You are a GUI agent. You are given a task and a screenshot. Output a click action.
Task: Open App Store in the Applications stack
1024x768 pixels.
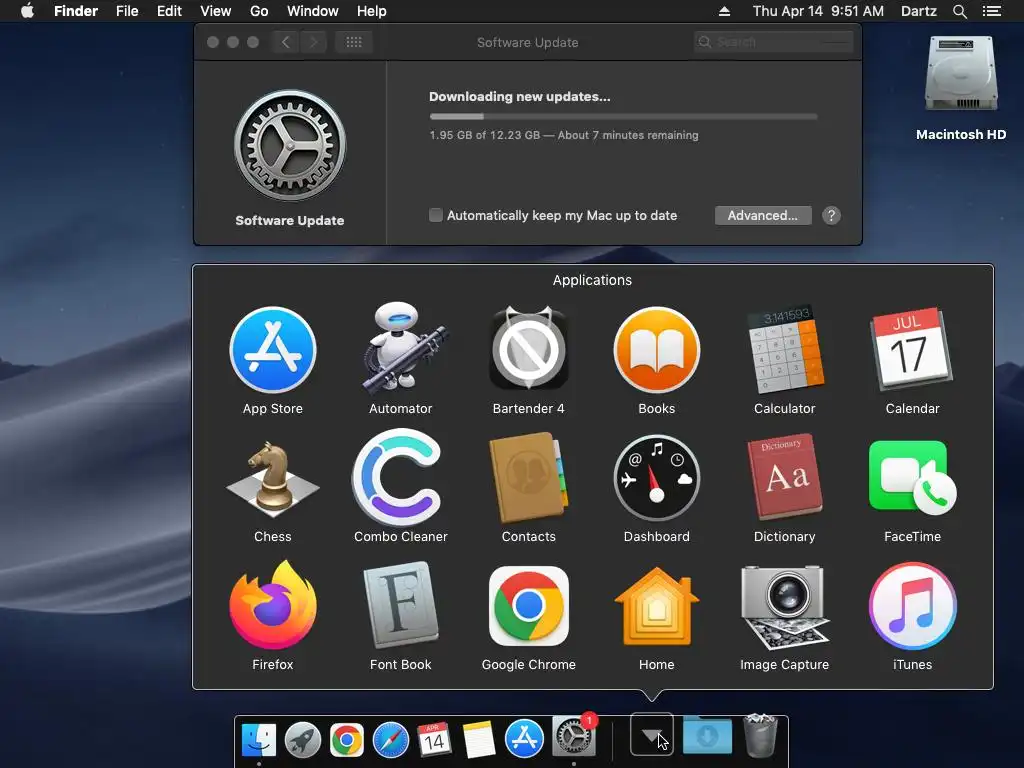pyautogui.click(x=273, y=351)
